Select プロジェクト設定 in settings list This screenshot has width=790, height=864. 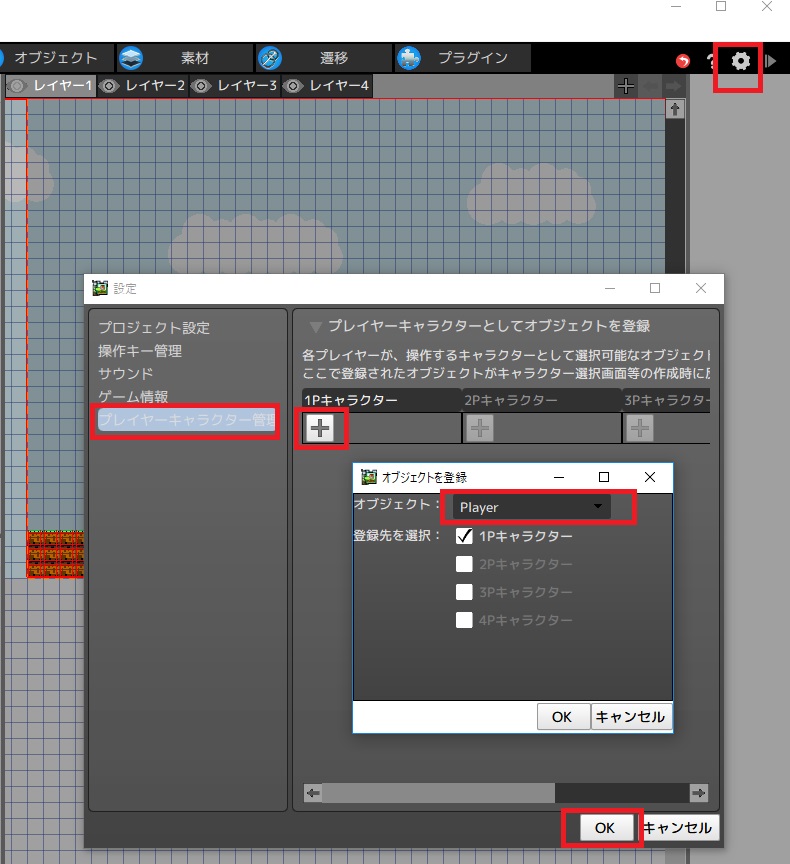154,328
